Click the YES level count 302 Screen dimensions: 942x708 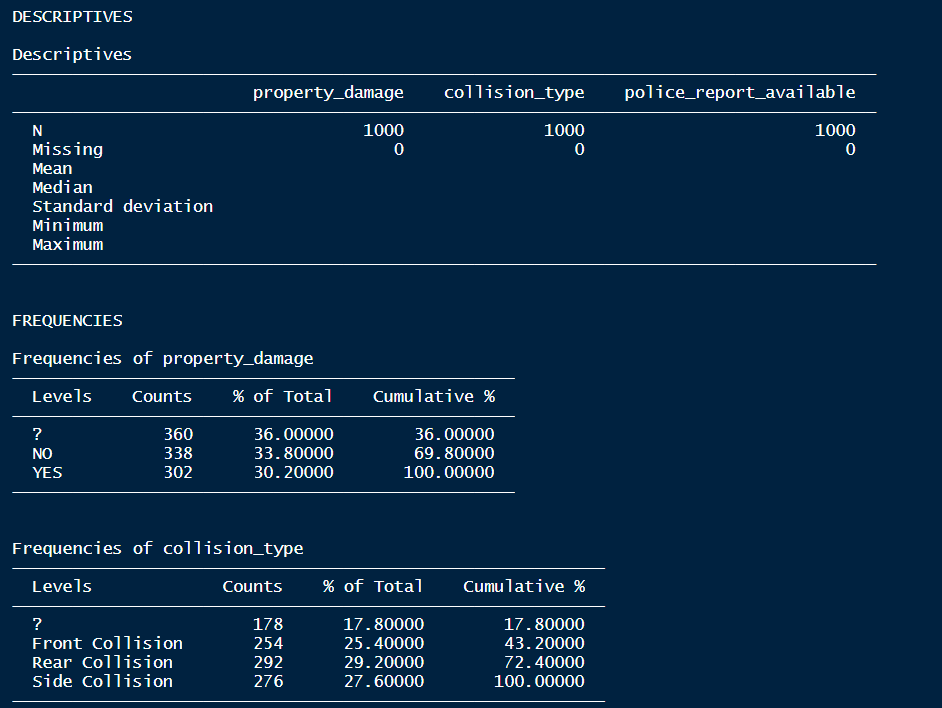pos(178,472)
